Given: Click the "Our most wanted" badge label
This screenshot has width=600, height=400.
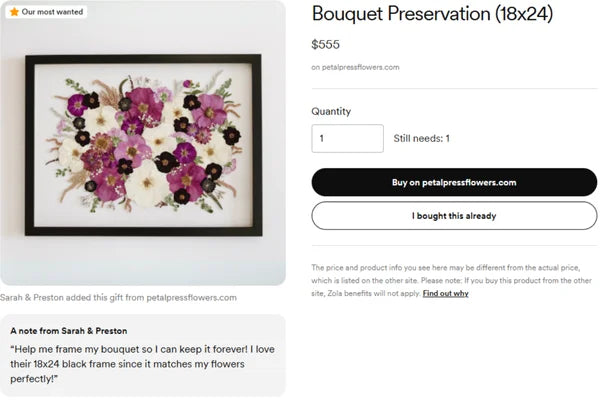Looking at the screenshot, I should [51, 12].
